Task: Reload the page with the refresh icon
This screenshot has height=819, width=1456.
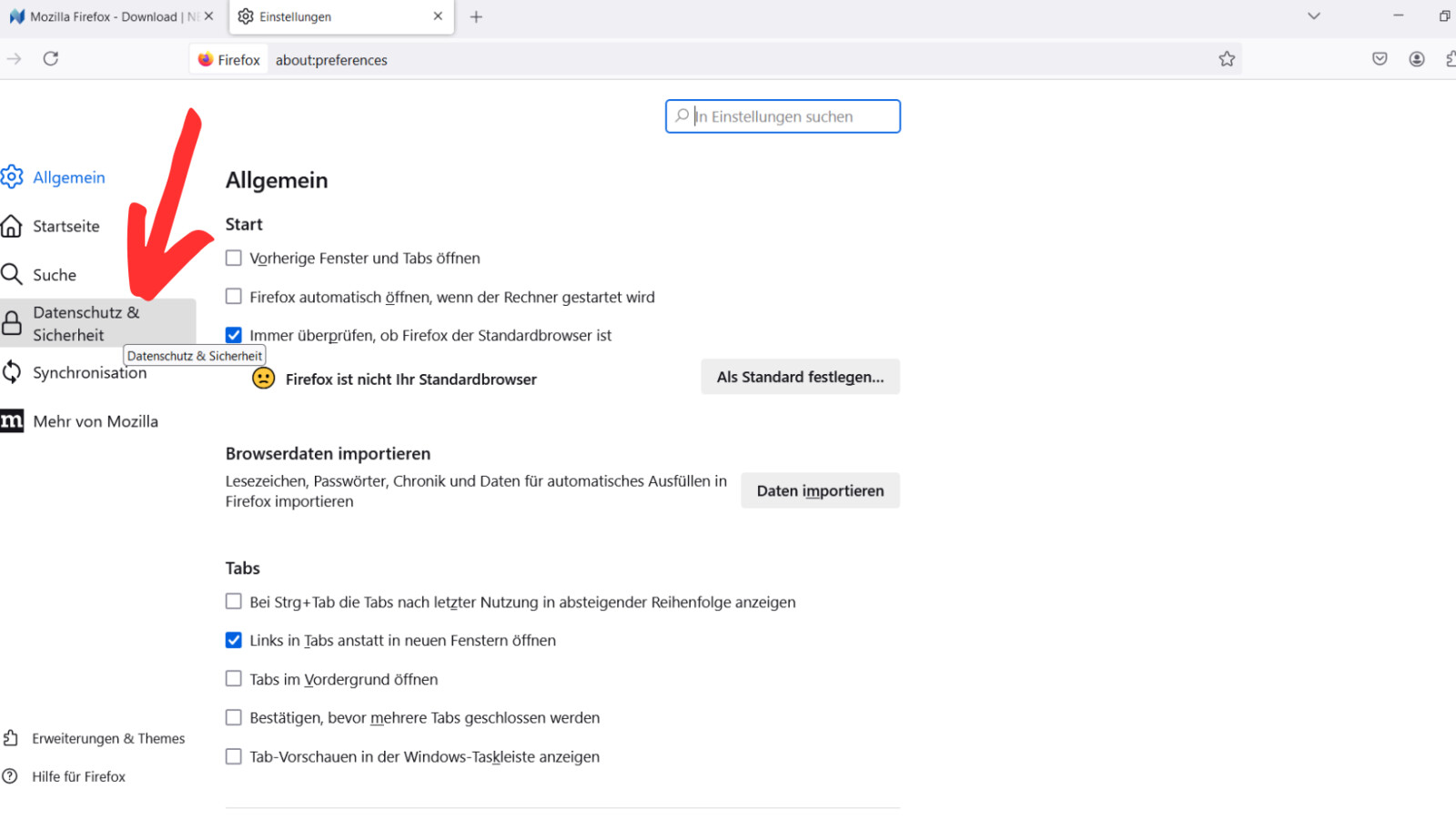Action: coord(51,59)
